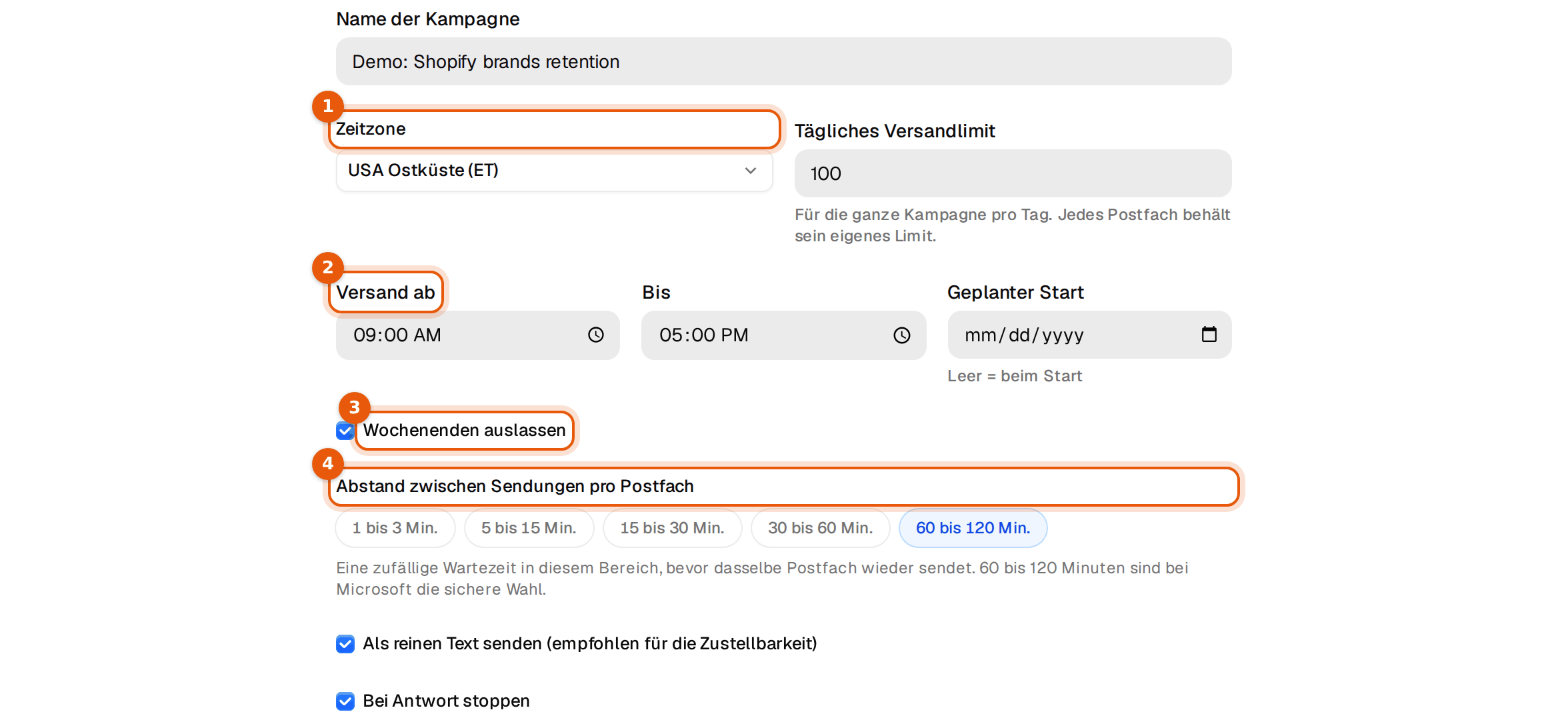Disable Bei Antwort stoppen checkbox
Screen dimensions: 1568x720
point(345,701)
